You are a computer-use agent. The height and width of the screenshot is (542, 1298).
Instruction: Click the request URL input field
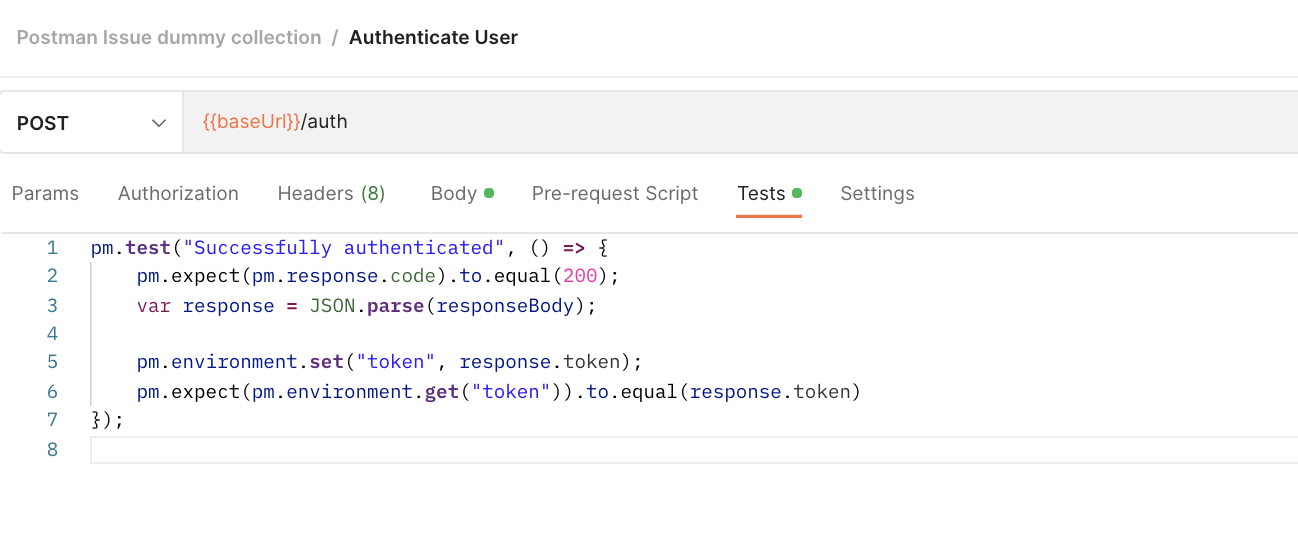700,123
